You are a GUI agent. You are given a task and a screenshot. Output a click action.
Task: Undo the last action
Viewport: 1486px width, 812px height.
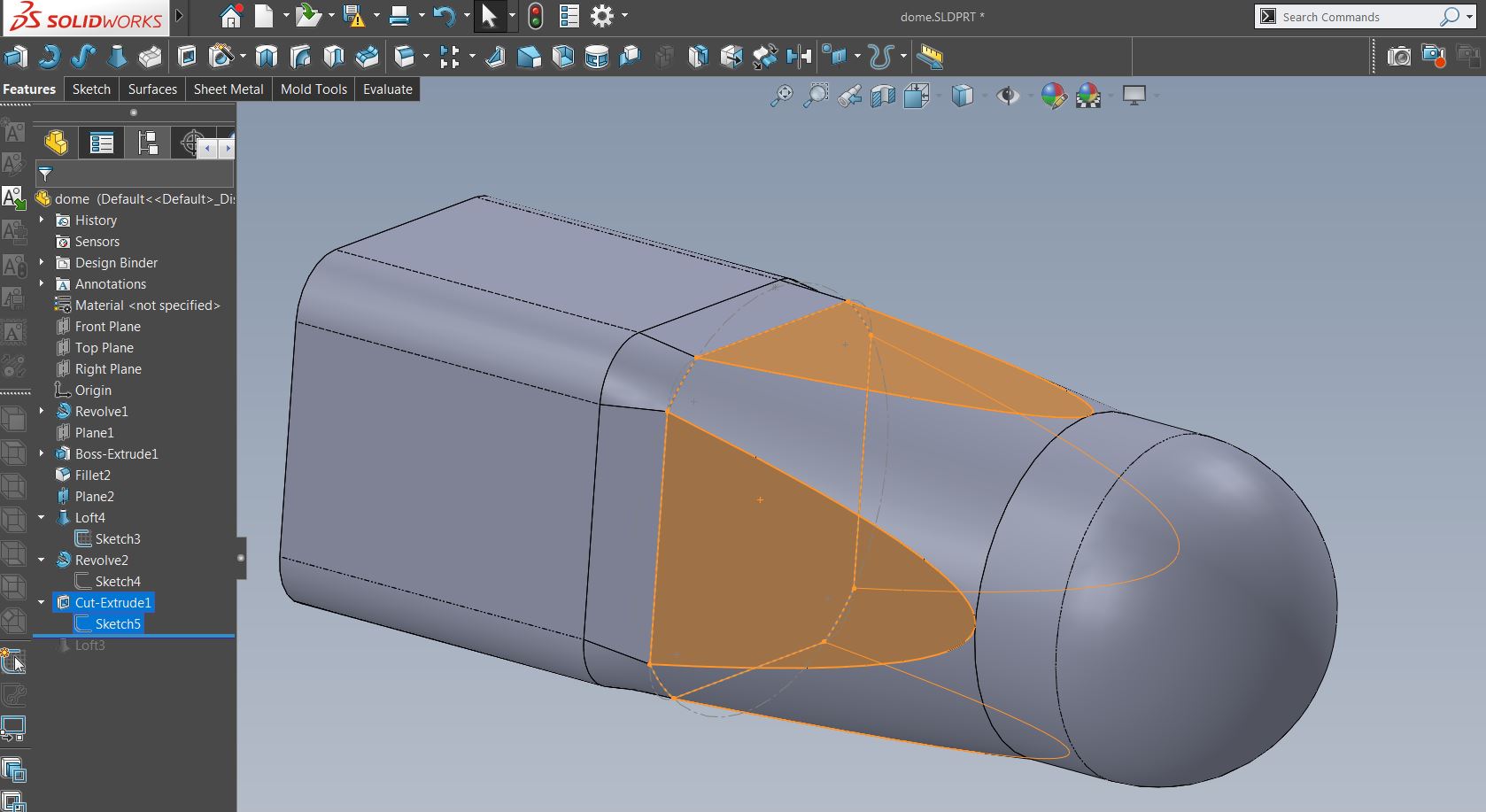point(445,16)
